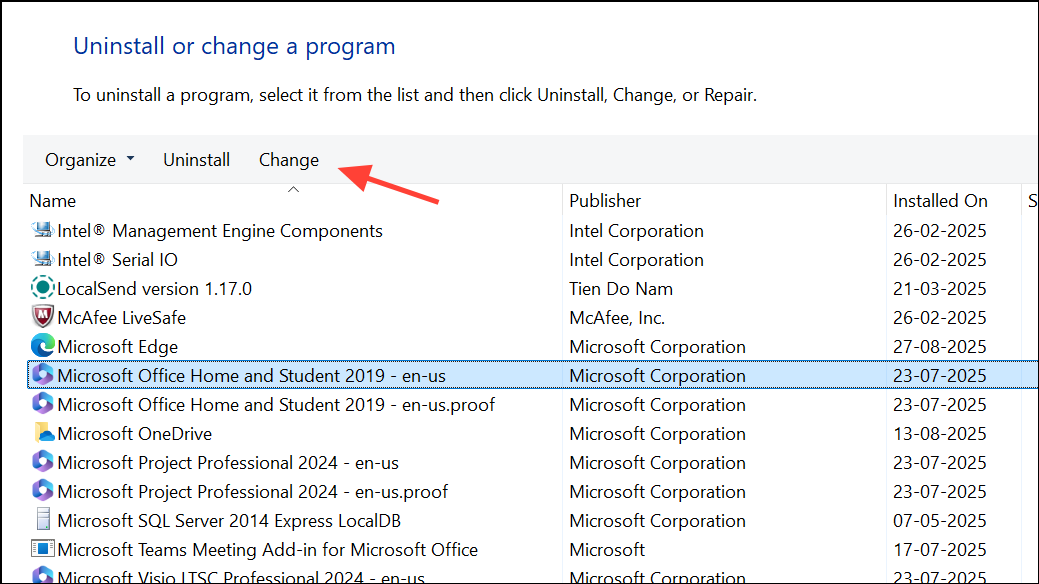
Task: Click icon of Project Professional 2024 en-us
Action: coord(42,462)
